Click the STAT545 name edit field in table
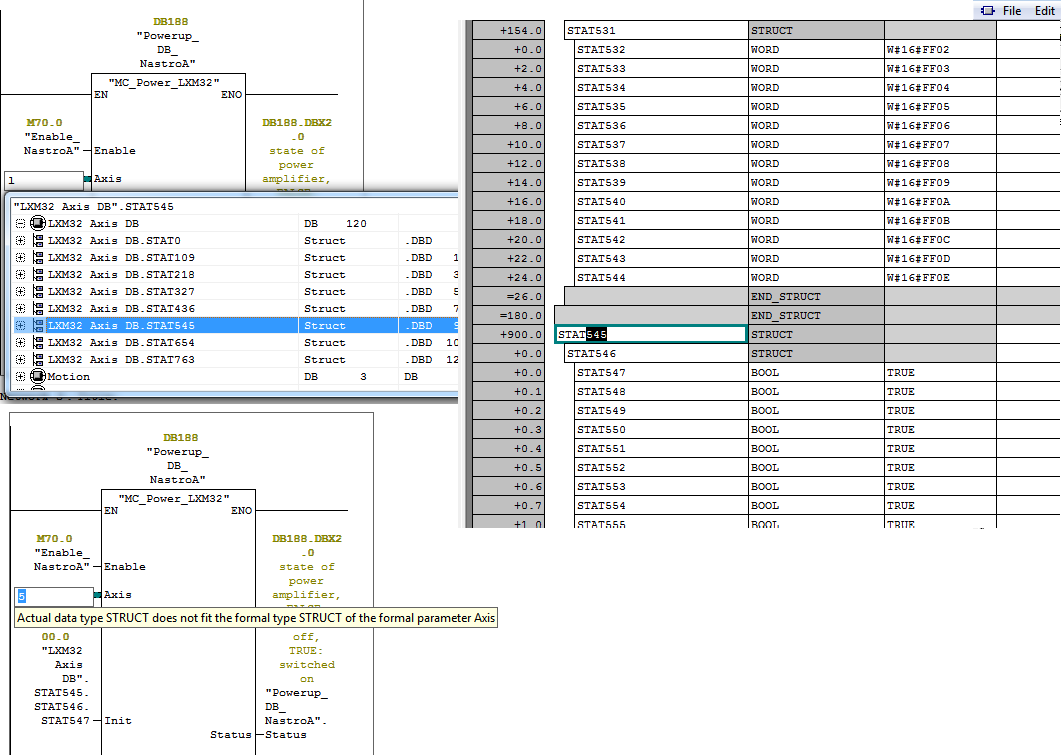 point(650,334)
